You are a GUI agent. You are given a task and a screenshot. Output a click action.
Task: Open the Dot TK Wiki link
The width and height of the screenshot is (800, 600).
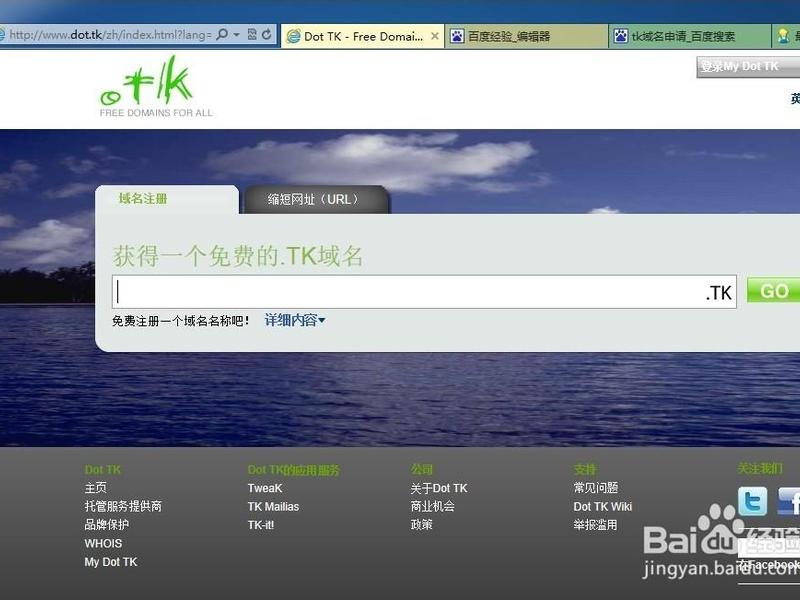click(603, 507)
